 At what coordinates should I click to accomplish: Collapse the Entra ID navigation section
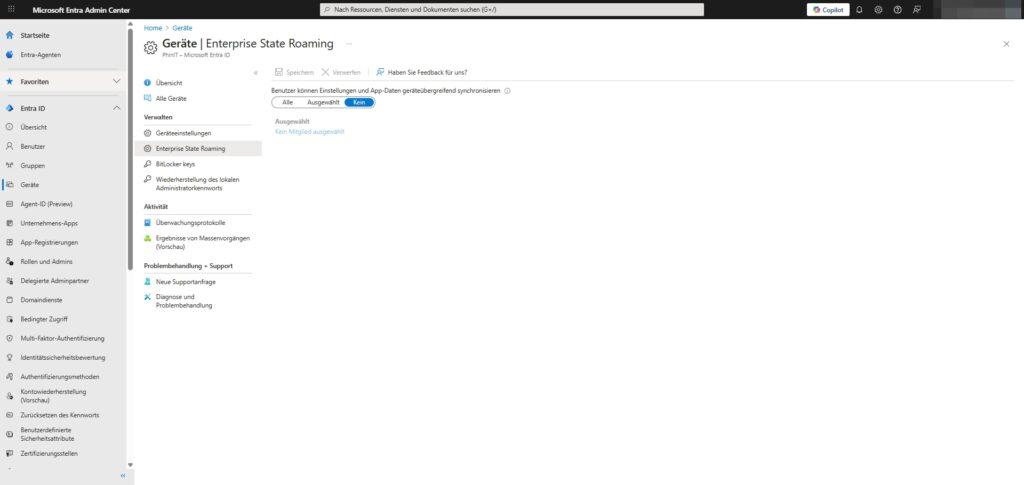coord(116,108)
